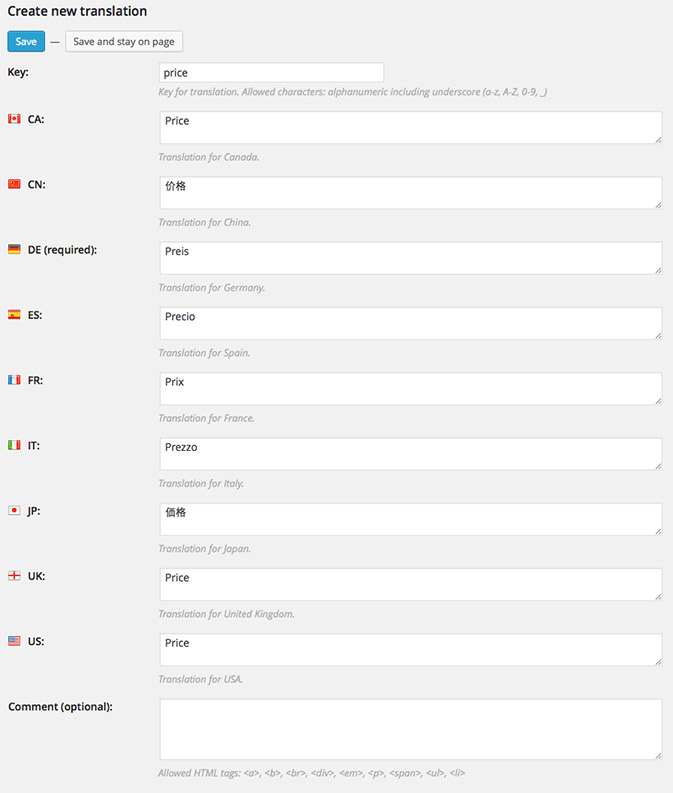
Task: Focus the FR translation field with Prix
Action: click(x=410, y=389)
